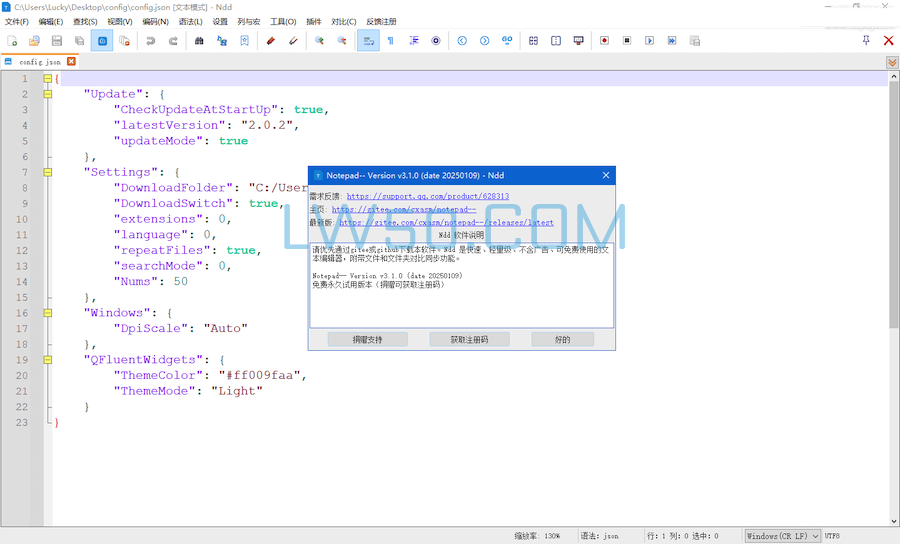Open the gitee notepad-- homepage link
Image resolution: width=900 pixels, height=544 pixels.
coord(404,209)
